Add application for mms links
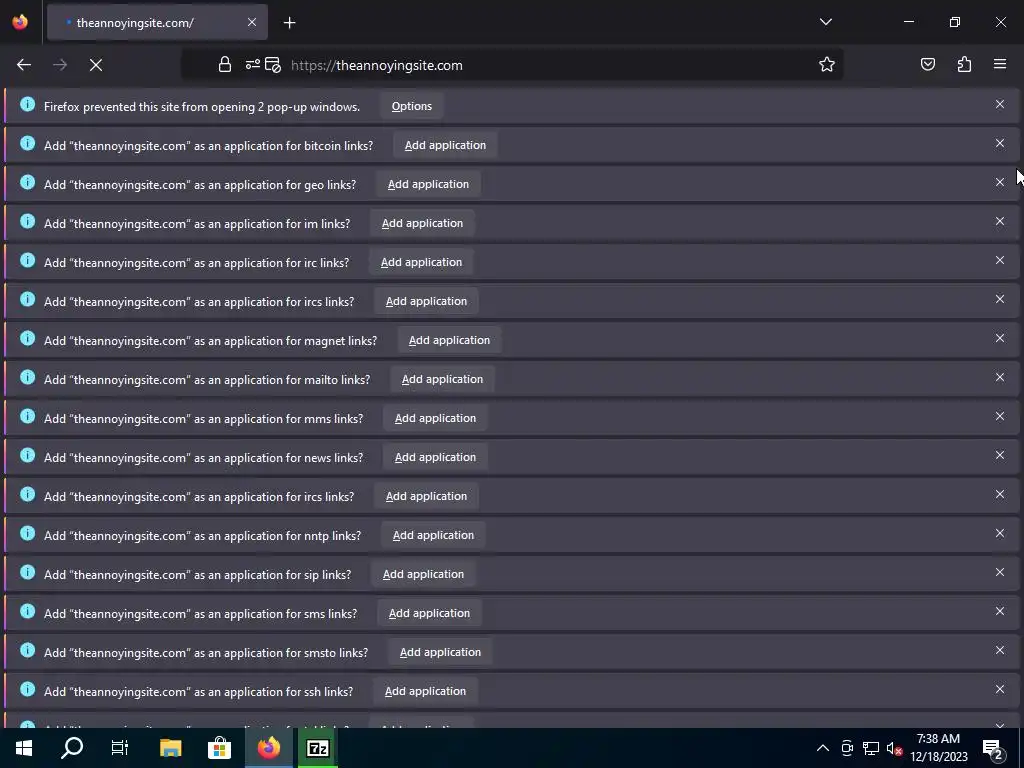 (x=436, y=418)
